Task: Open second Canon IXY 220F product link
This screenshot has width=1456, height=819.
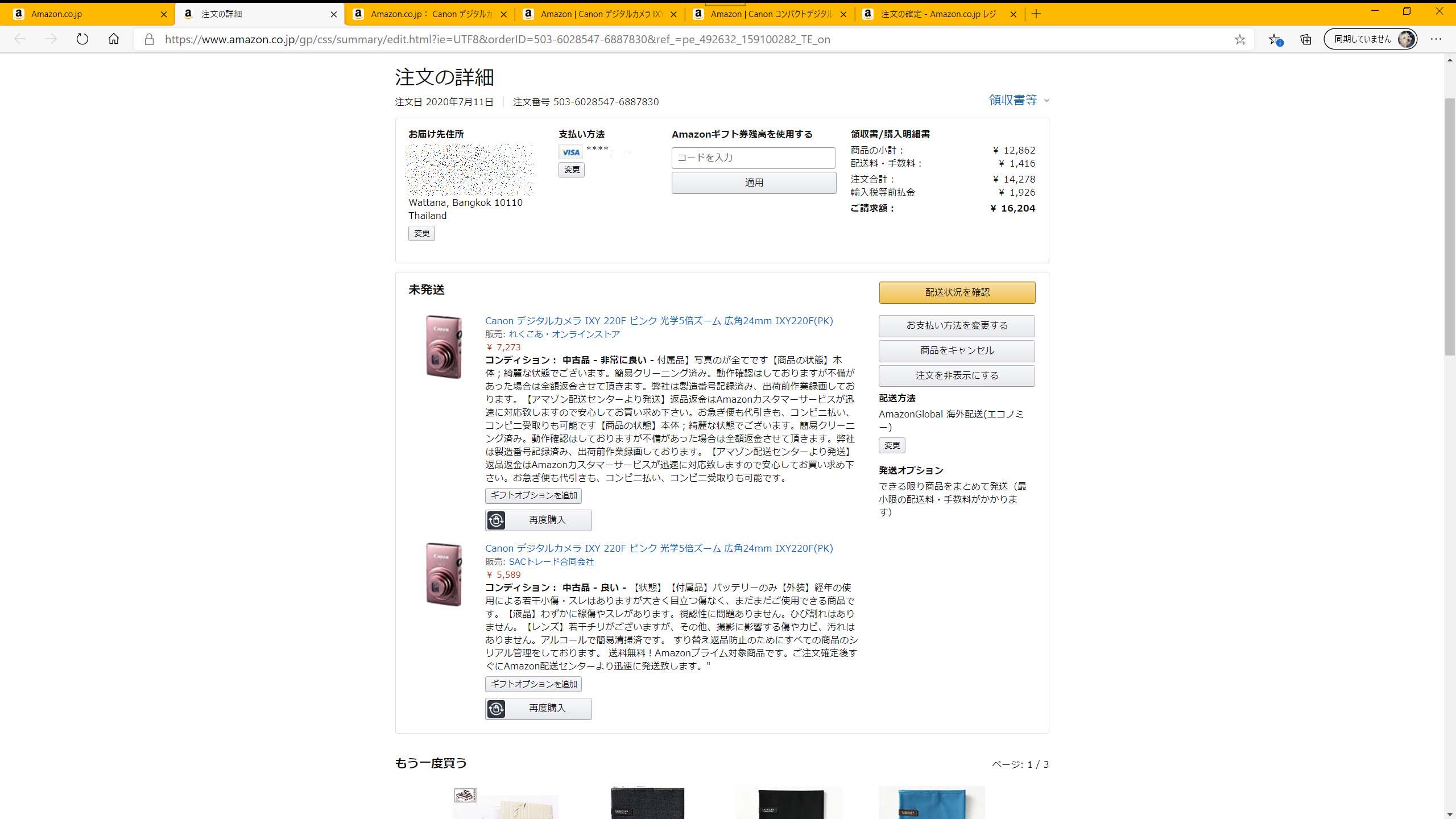Action: click(659, 548)
